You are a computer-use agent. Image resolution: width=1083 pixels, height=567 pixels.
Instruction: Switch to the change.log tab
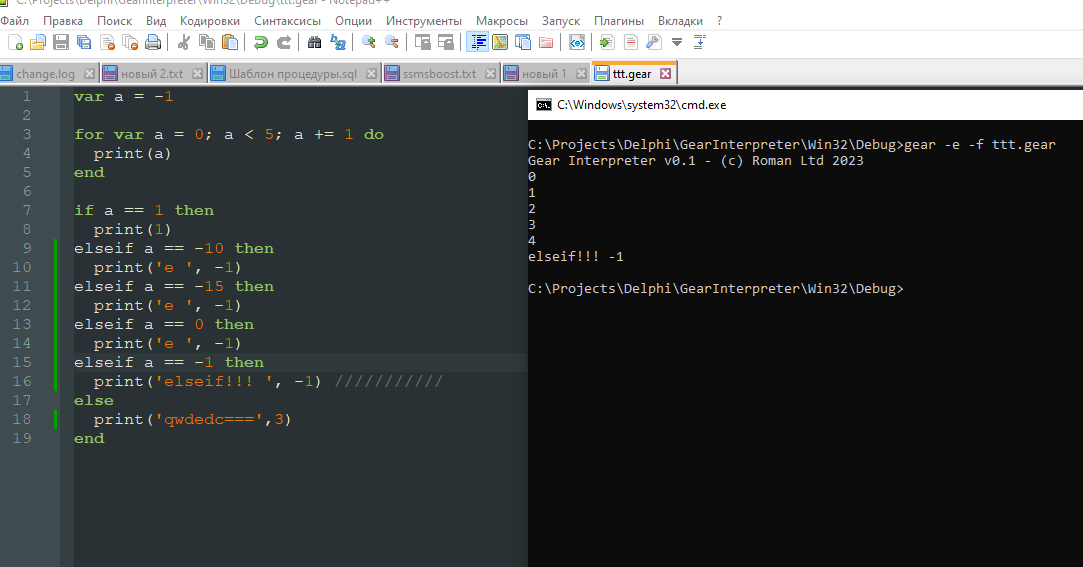point(45,74)
